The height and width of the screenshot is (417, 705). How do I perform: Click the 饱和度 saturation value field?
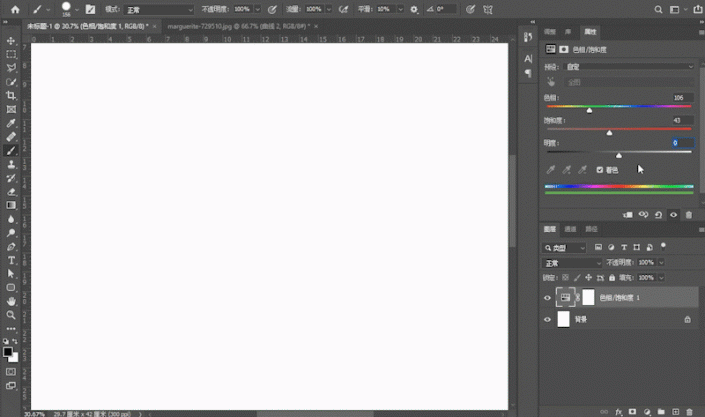pyautogui.click(x=680, y=120)
